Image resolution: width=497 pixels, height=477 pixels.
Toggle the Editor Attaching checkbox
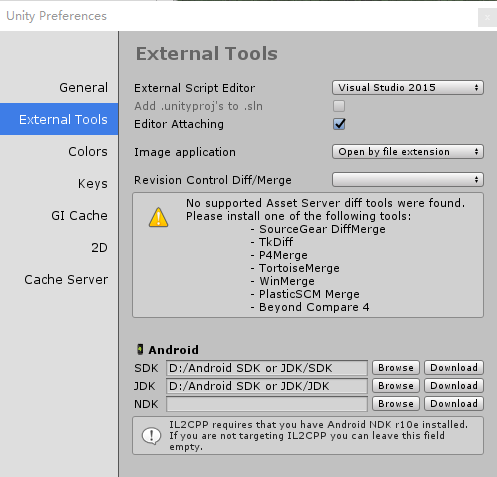click(339, 124)
